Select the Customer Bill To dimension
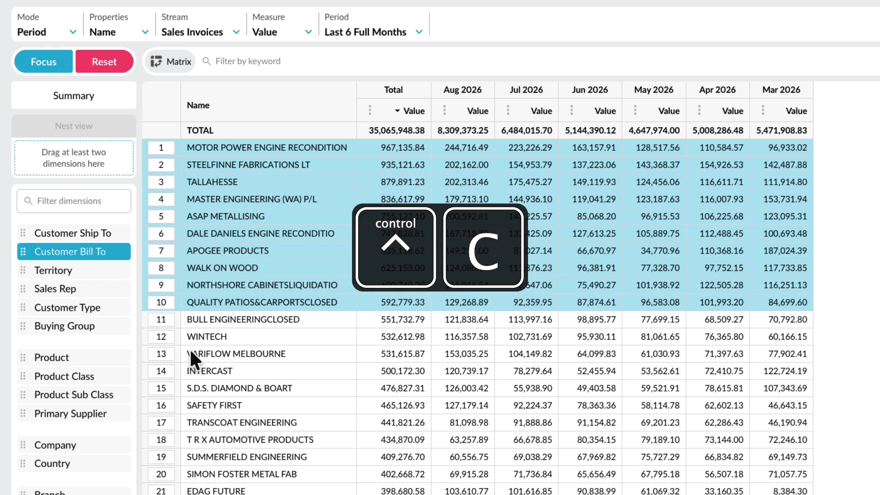This screenshot has height=495, width=880. tap(74, 251)
